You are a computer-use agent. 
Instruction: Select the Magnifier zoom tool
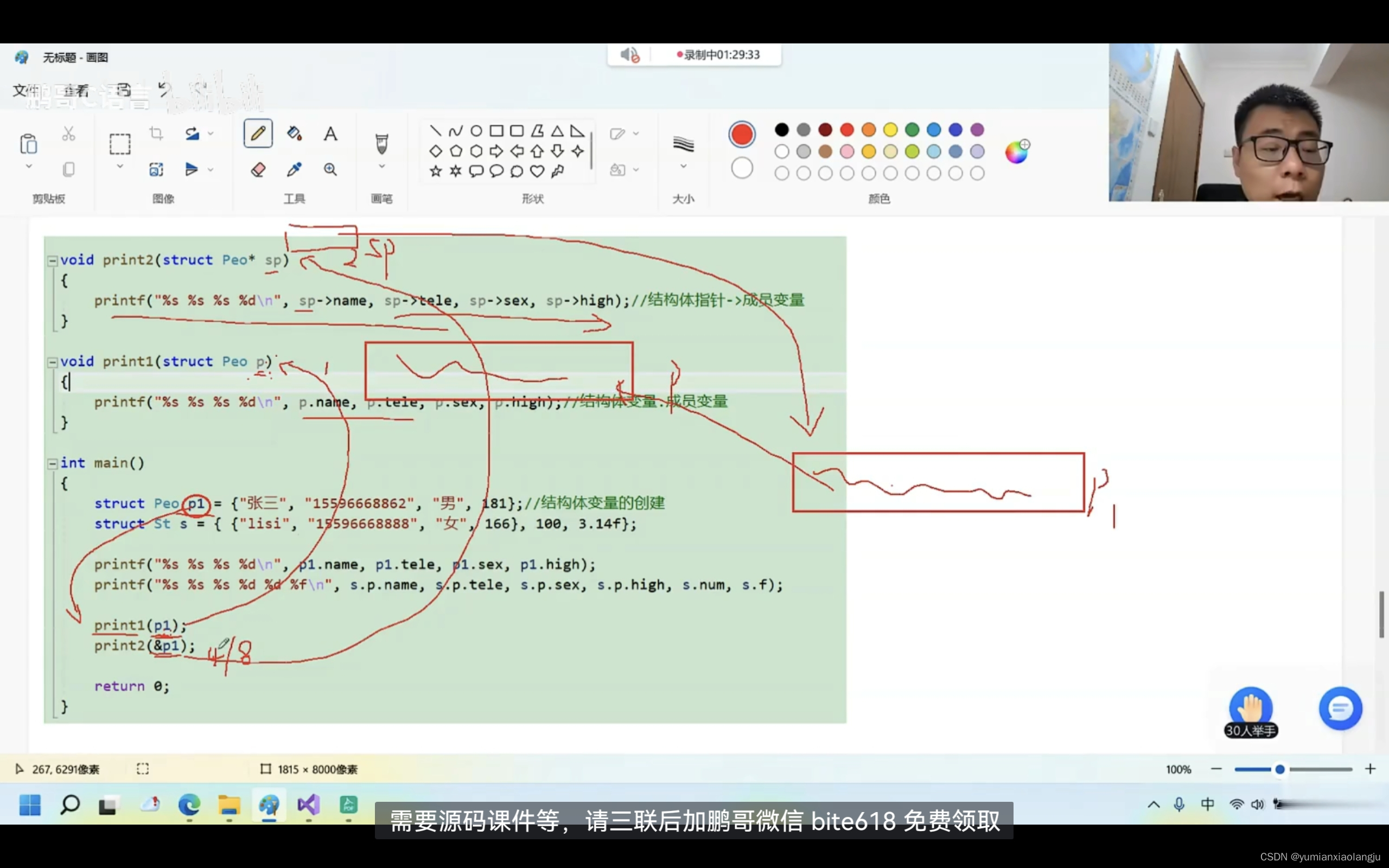click(330, 169)
